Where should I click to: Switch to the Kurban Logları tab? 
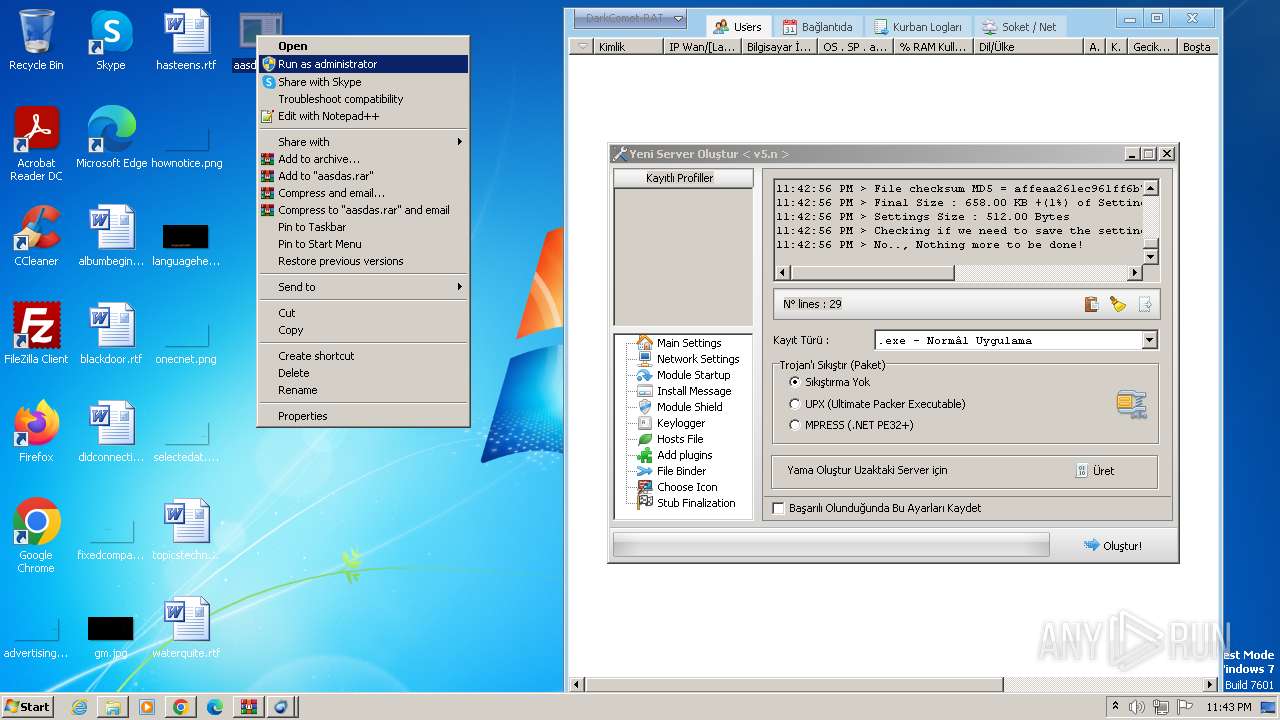[x=916, y=27]
